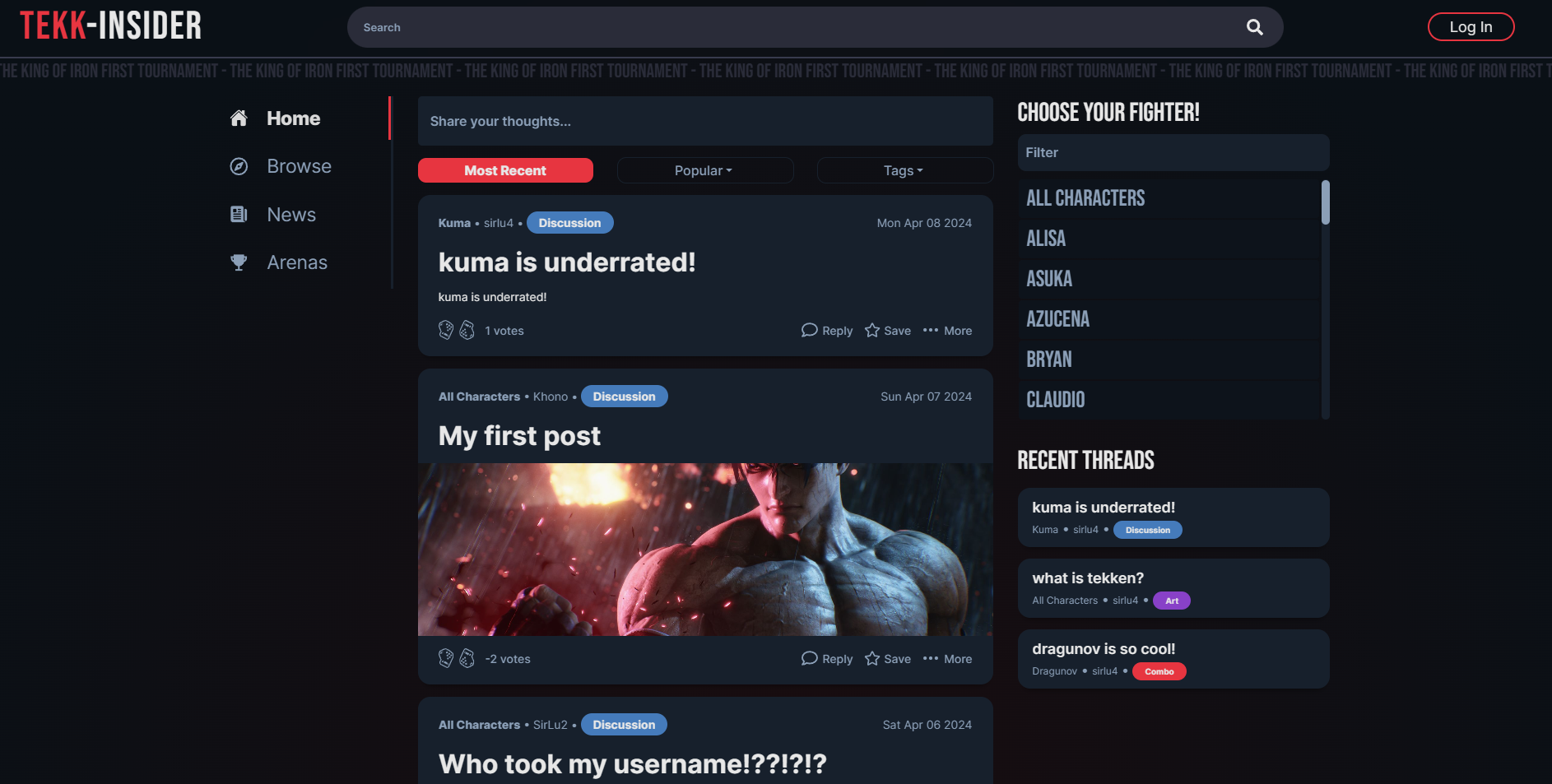Click the three-dots icon on kuma post

(931, 330)
